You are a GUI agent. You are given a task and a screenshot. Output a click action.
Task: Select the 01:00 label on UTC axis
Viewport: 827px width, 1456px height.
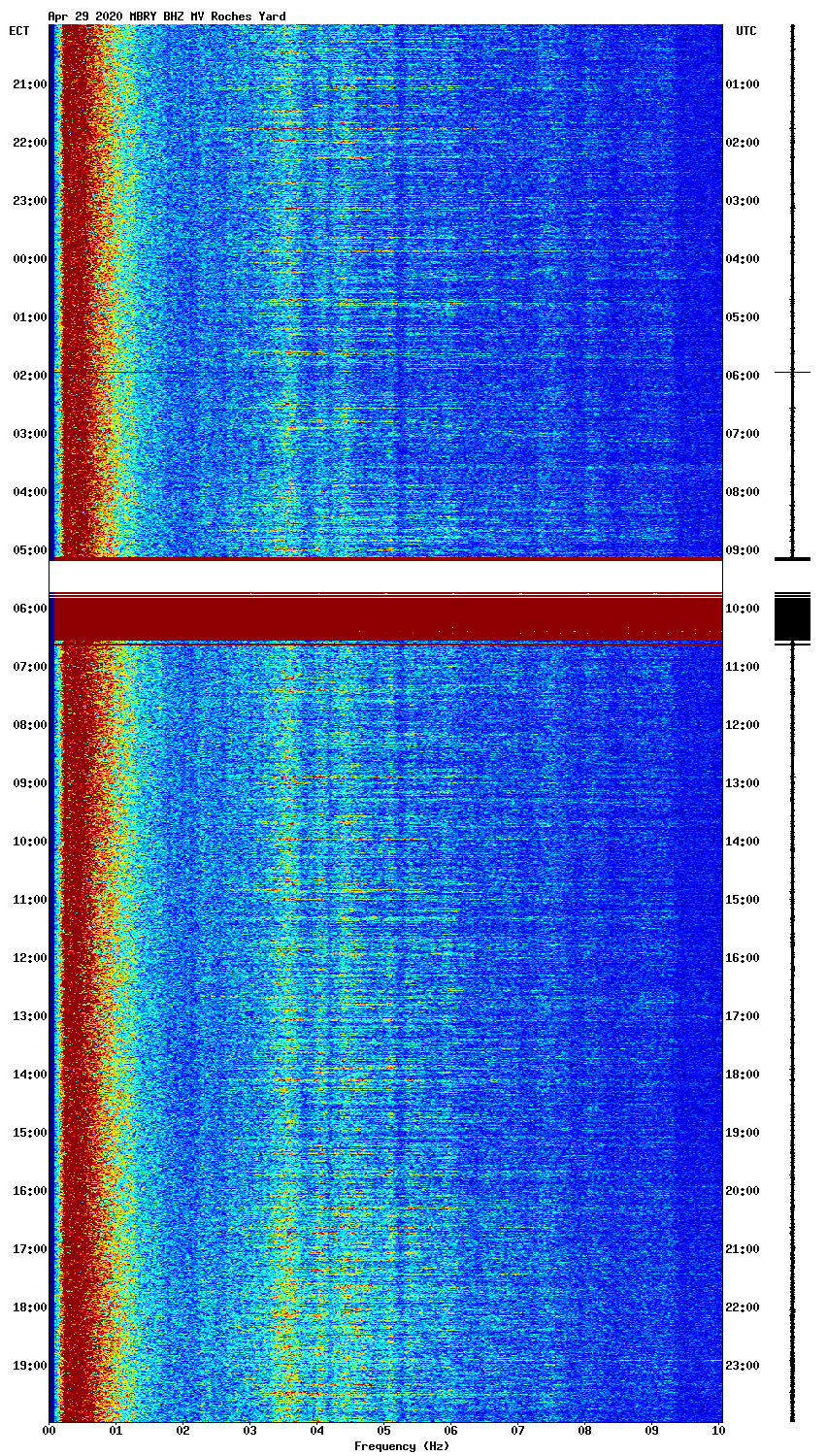(x=743, y=84)
